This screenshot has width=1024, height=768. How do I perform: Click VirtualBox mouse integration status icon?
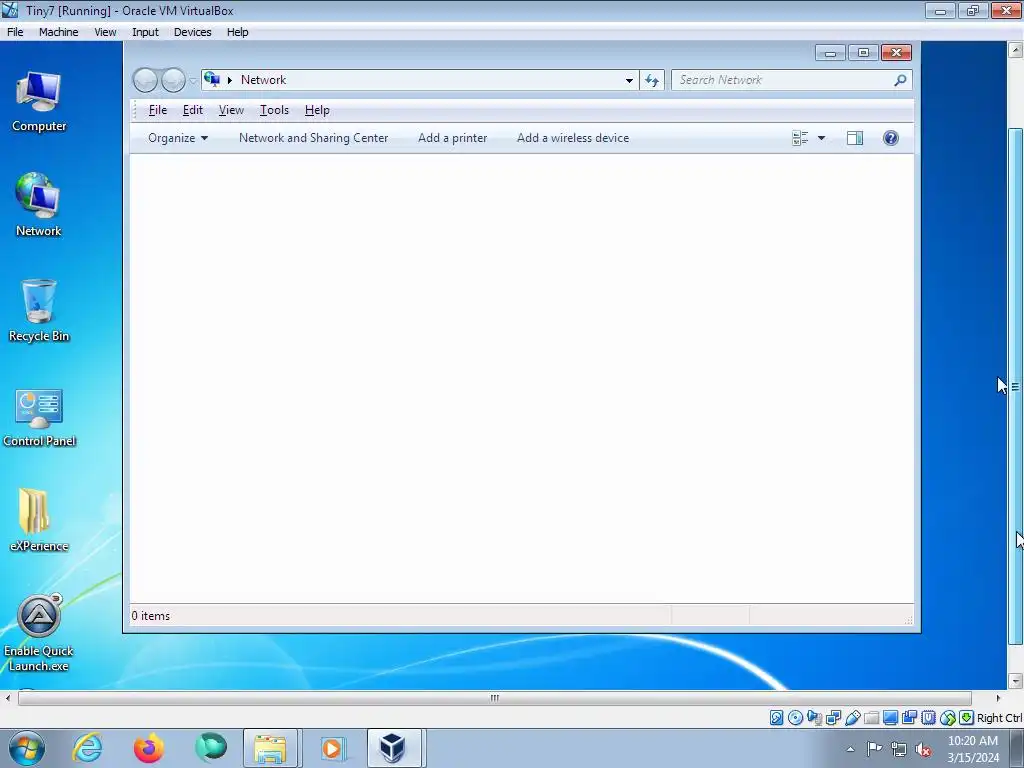948,718
